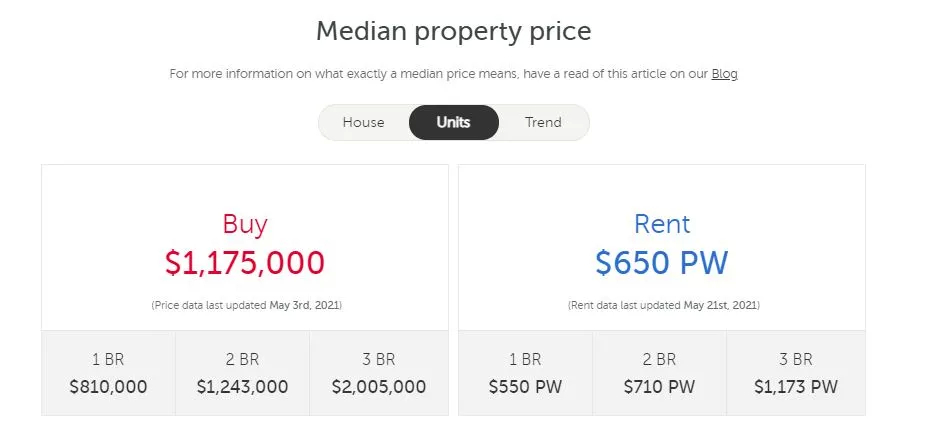Click the 2 BR label under Rent
The width and height of the screenshot is (936, 440).
pos(659,359)
